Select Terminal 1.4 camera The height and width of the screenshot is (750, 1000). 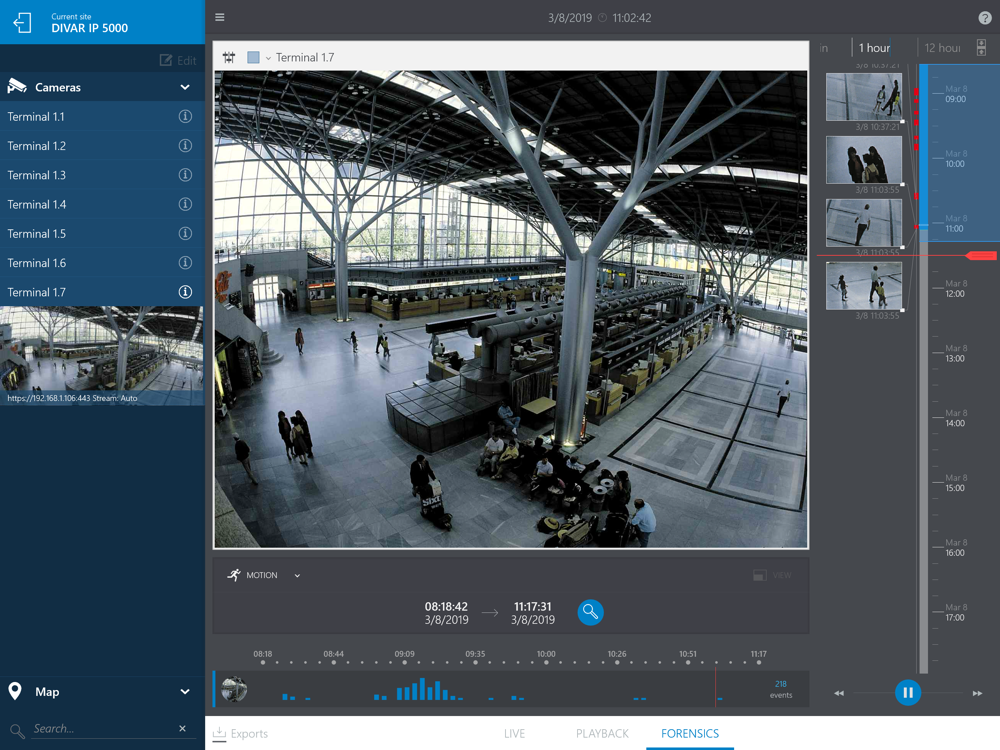click(102, 204)
